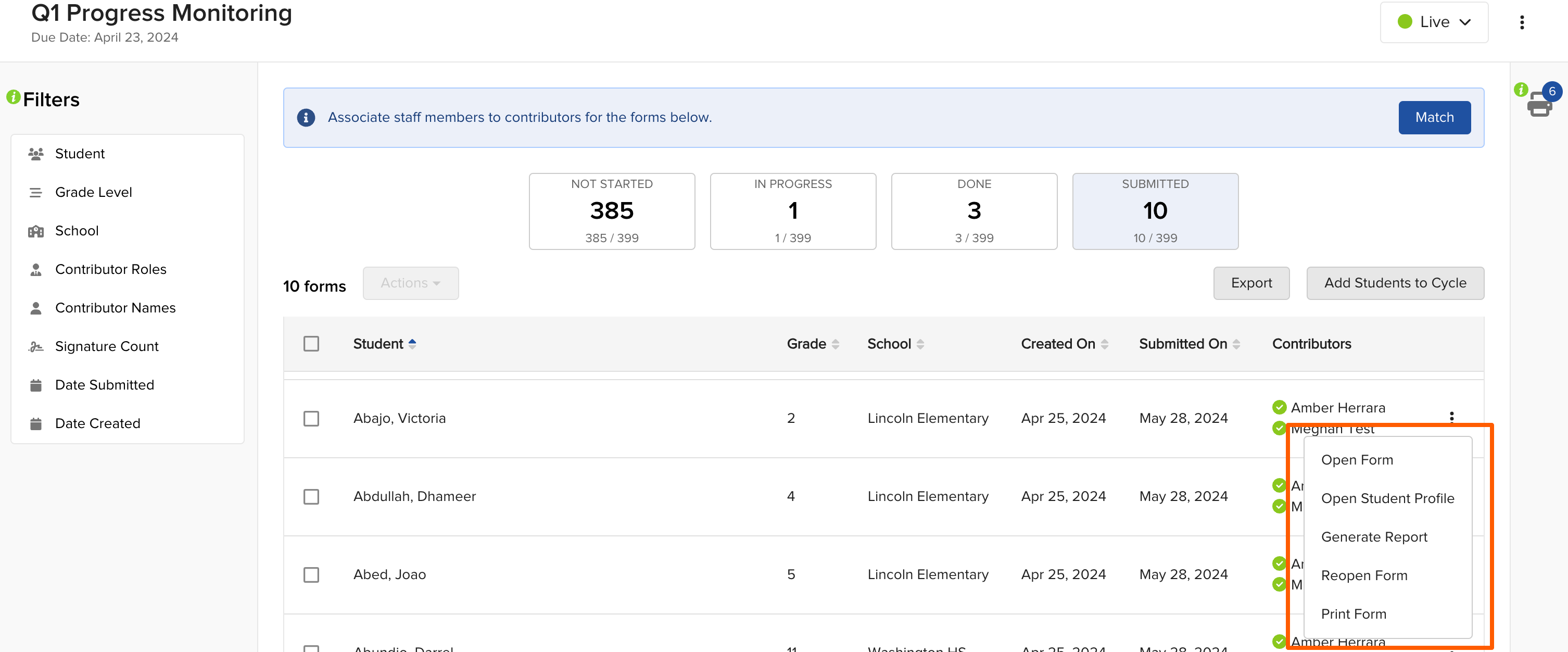Viewport: 1568px width, 652px height.
Task: Click the School building icon
Action: coord(36,231)
